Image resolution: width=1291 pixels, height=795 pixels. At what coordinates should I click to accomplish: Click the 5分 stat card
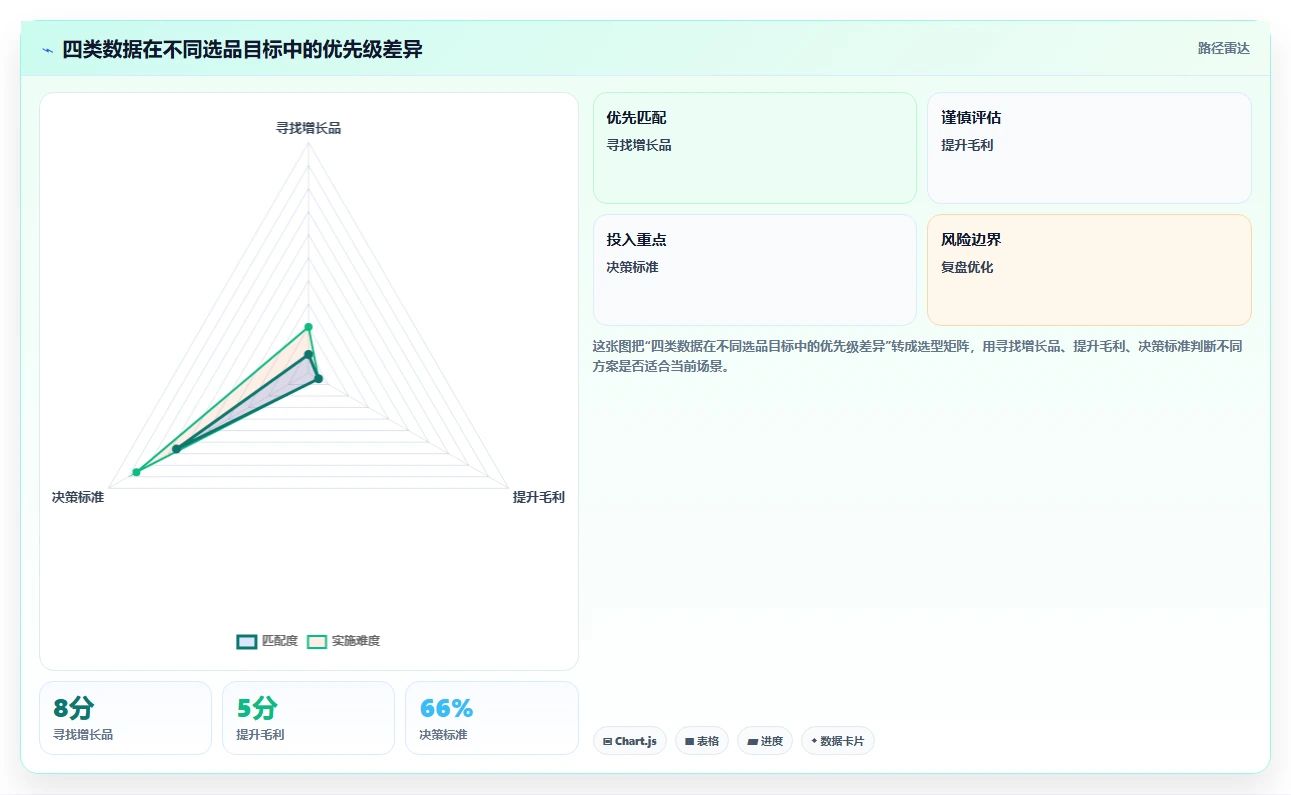[308, 718]
